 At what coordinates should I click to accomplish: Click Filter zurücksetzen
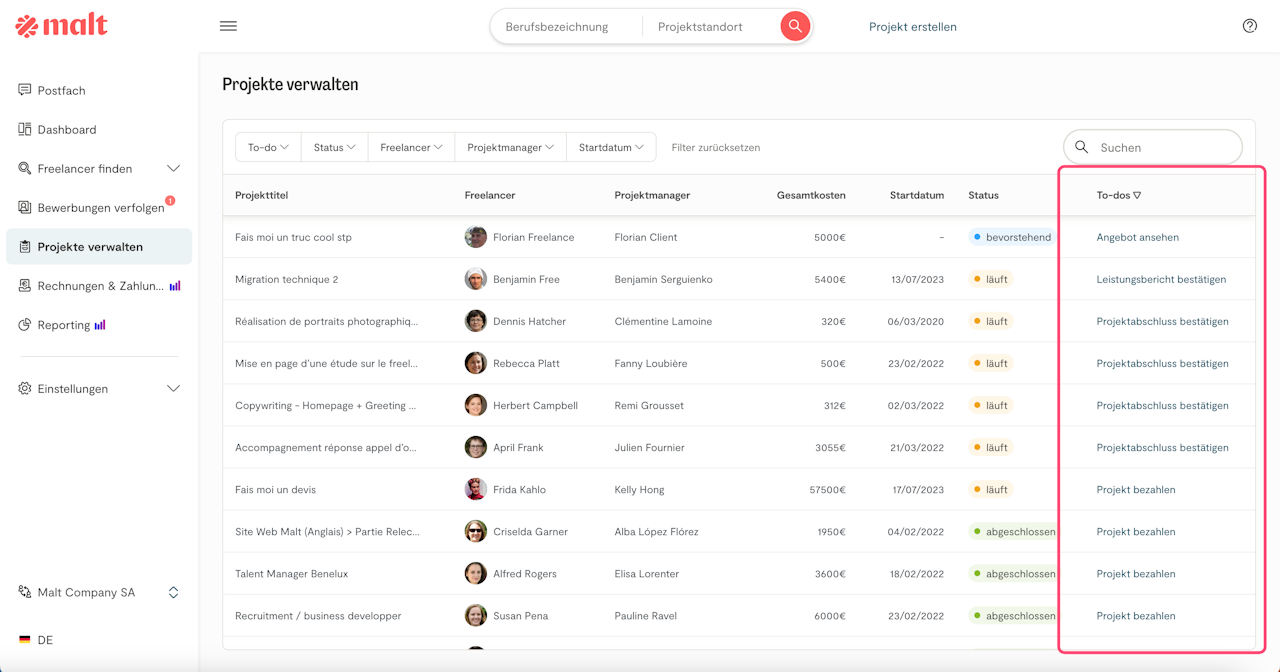point(715,147)
